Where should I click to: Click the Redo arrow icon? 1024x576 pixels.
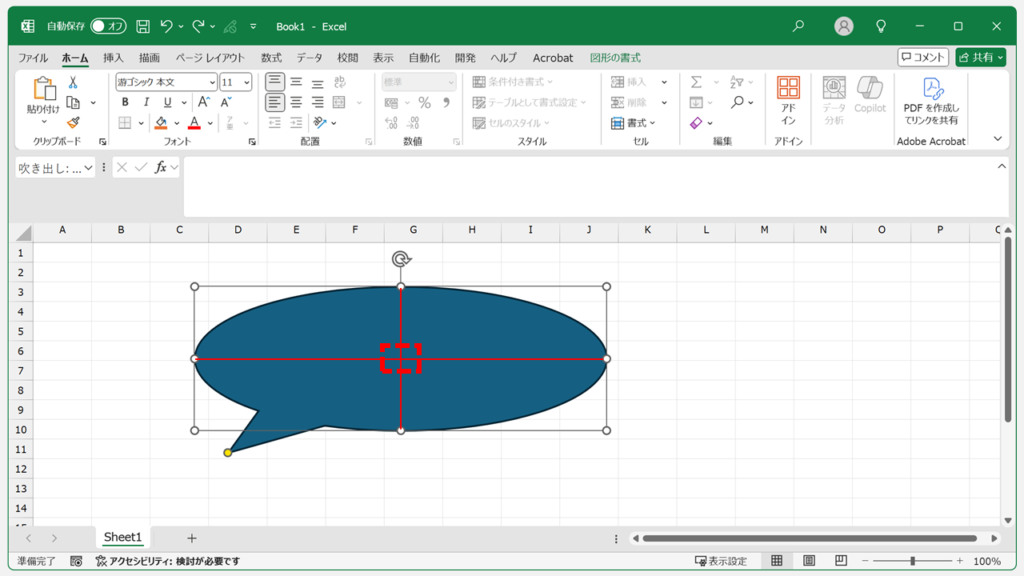pyautogui.click(x=199, y=26)
